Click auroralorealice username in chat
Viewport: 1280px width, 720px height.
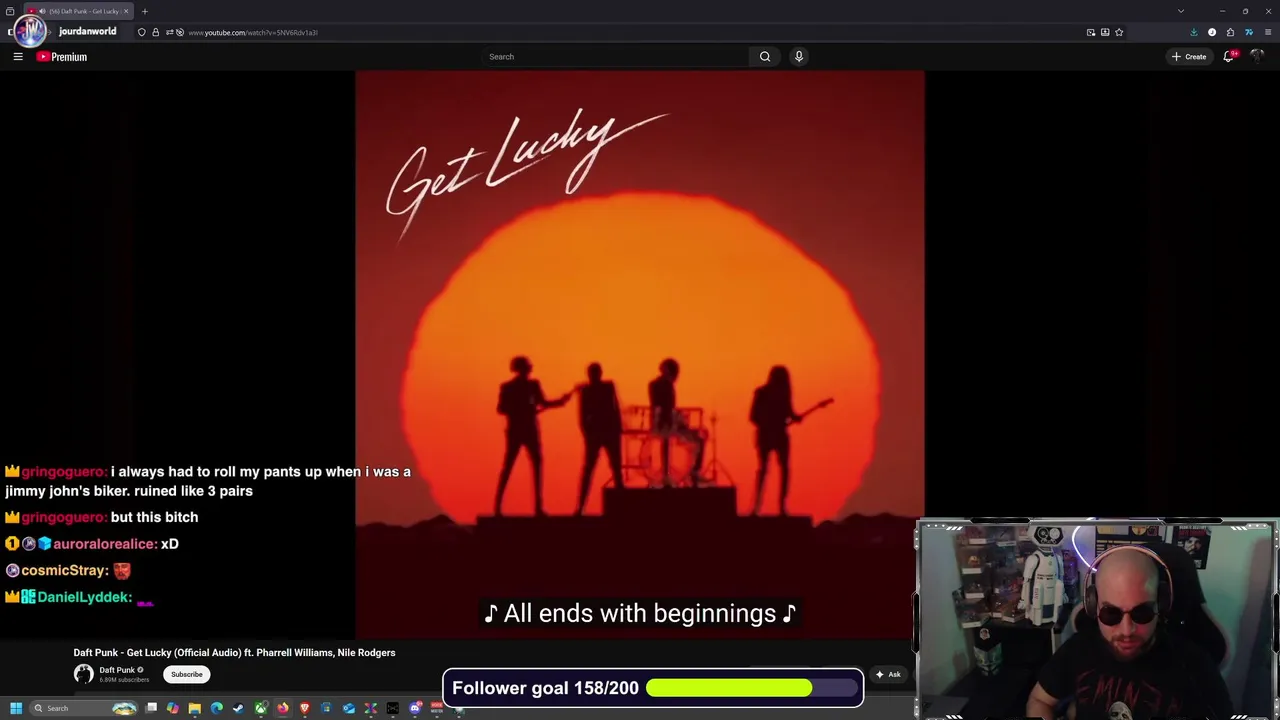coord(105,544)
